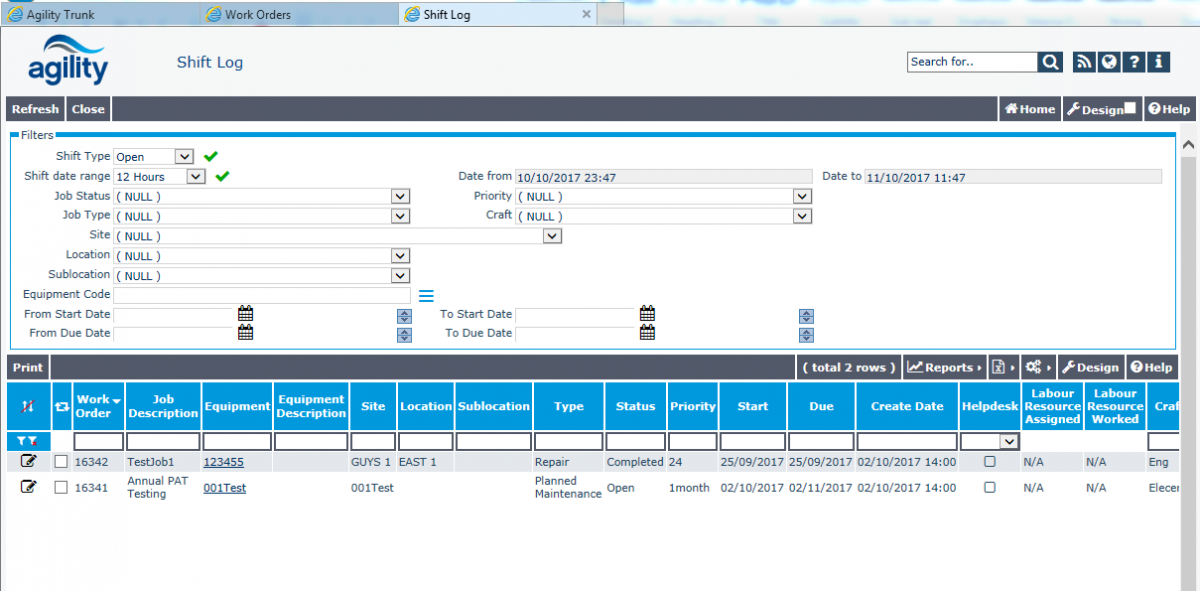Click the info icon in the top toolbar
Screen dimensions: 1200x591
coord(1158,61)
